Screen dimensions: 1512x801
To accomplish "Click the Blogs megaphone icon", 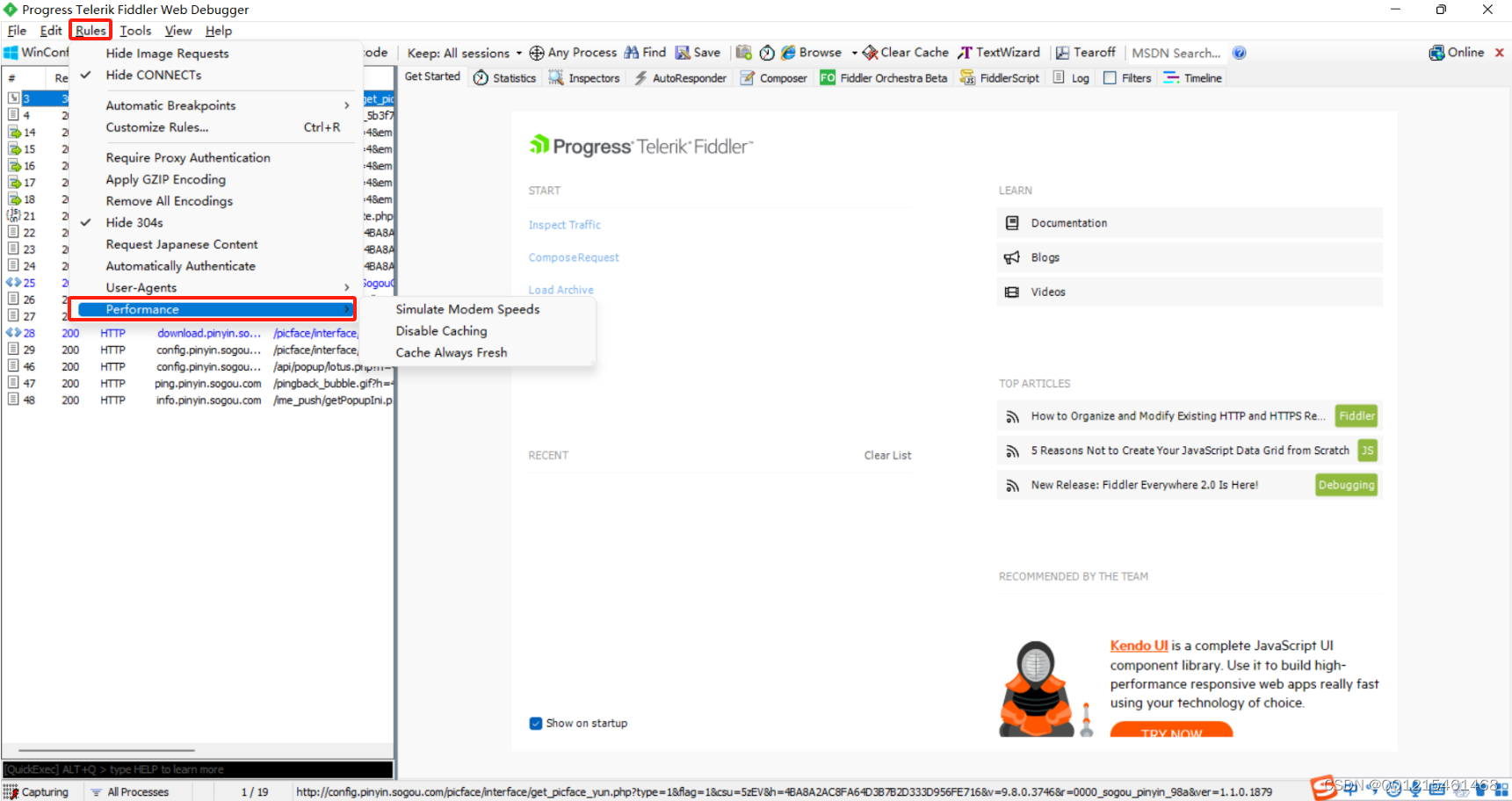I will tap(1012, 257).
